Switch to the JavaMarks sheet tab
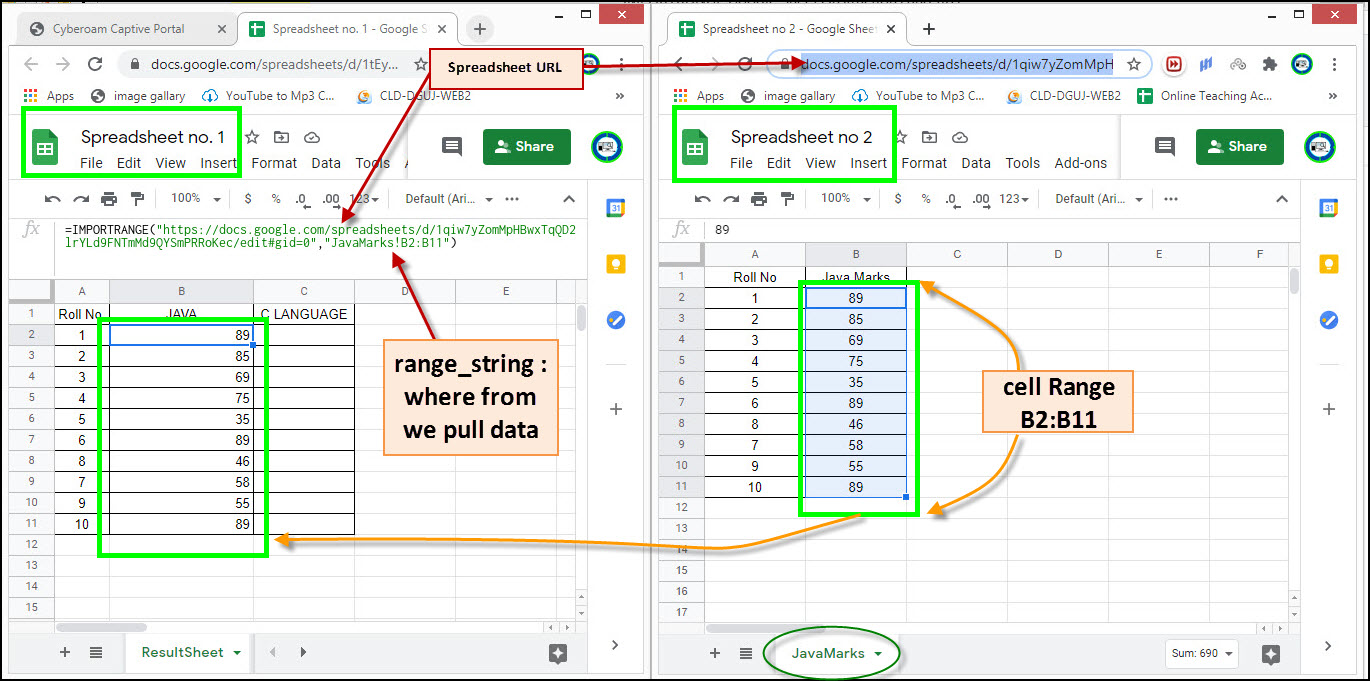1370x681 pixels. coord(831,652)
